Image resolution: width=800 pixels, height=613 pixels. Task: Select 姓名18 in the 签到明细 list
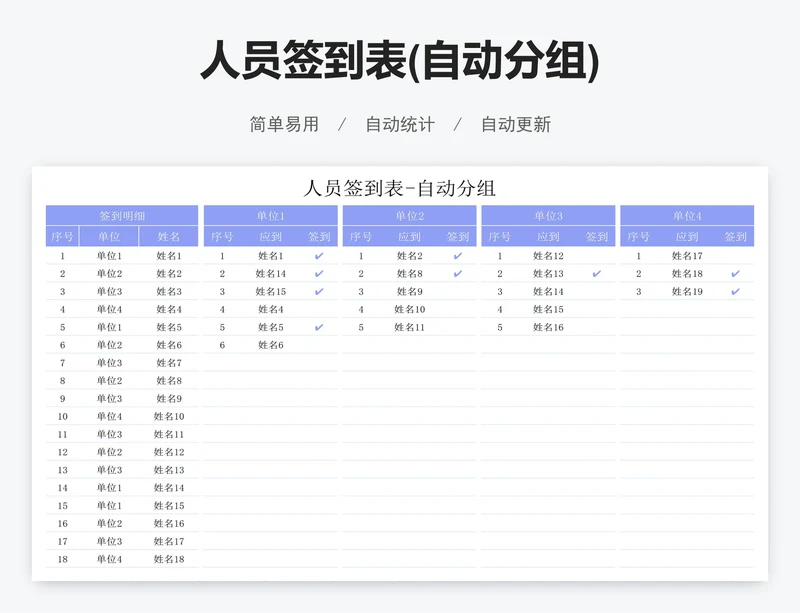[x=168, y=559]
